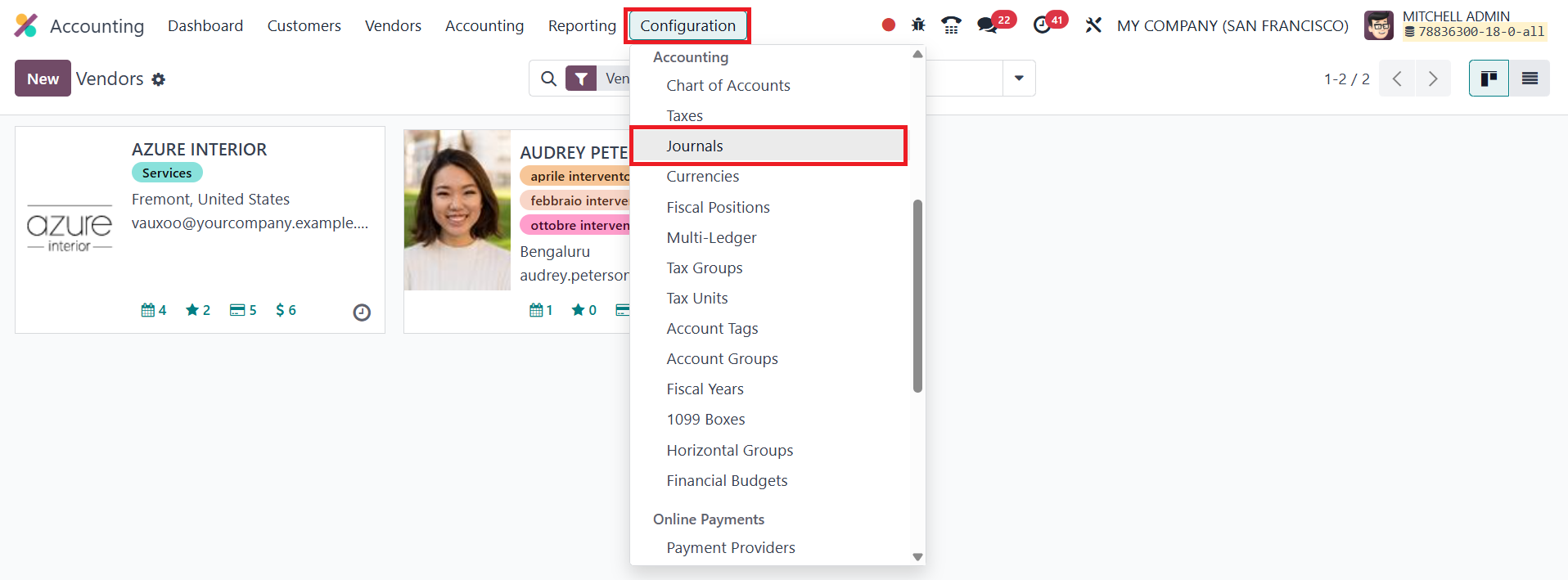The height and width of the screenshot is (580, 1568).
Task: Open the Reporting menu
Action: [582, 26]
